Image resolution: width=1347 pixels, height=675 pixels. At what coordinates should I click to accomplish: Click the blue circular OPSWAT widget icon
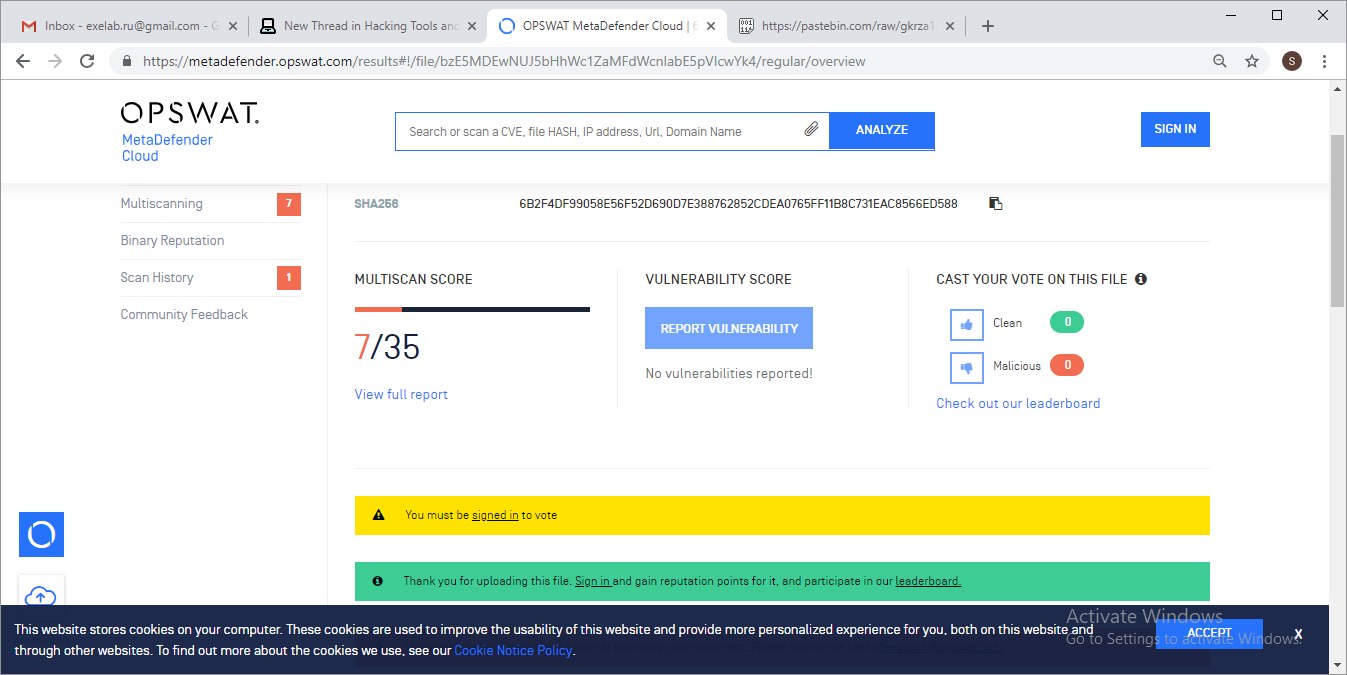pos(42,535)
